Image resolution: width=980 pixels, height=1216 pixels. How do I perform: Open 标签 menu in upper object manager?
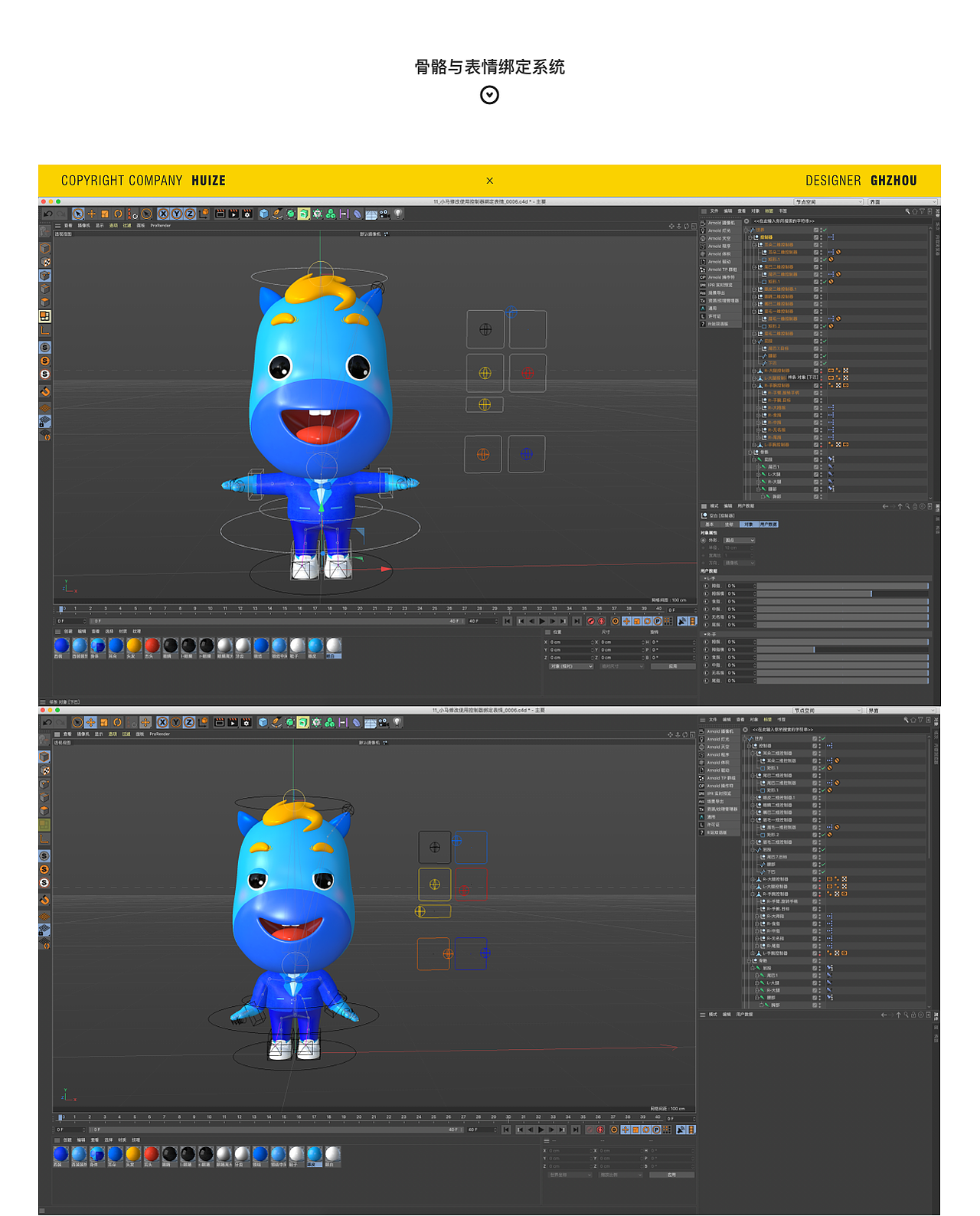[x=769, y=211]
